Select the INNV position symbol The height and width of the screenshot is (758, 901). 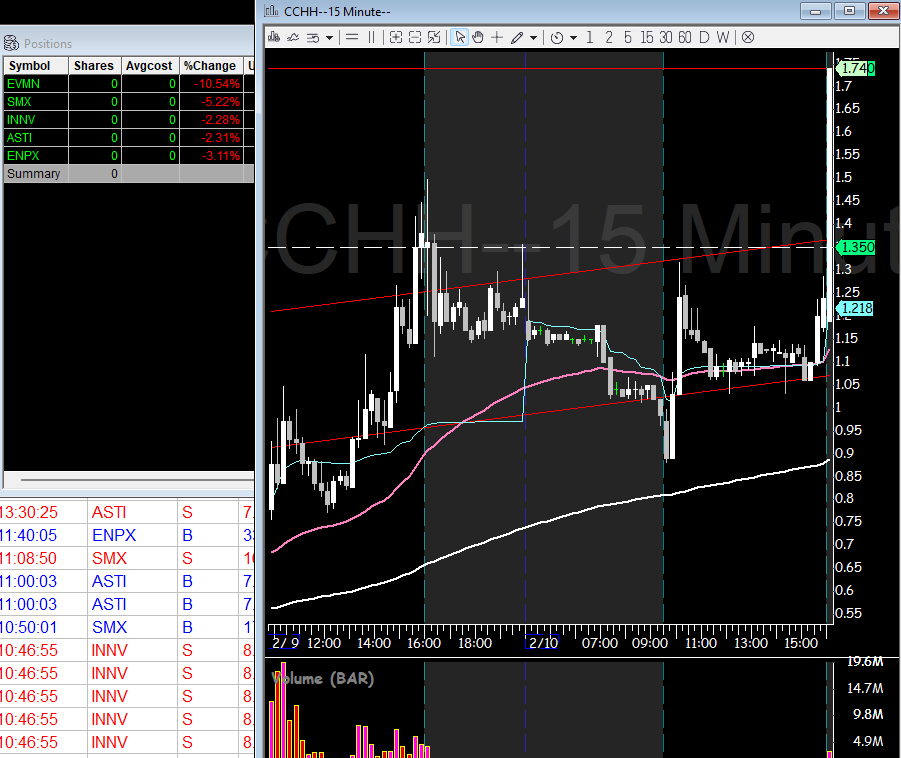pos(21,120)
